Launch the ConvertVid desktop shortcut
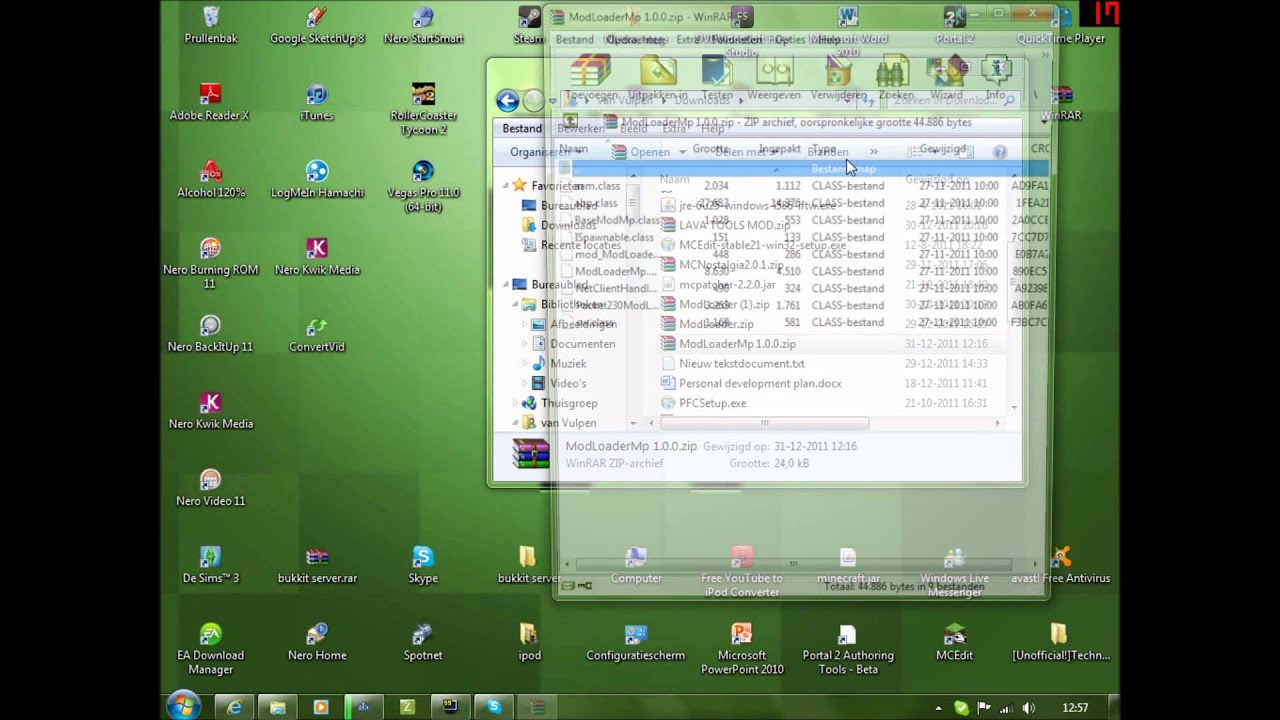1280x720 pixels. point(317,334)
